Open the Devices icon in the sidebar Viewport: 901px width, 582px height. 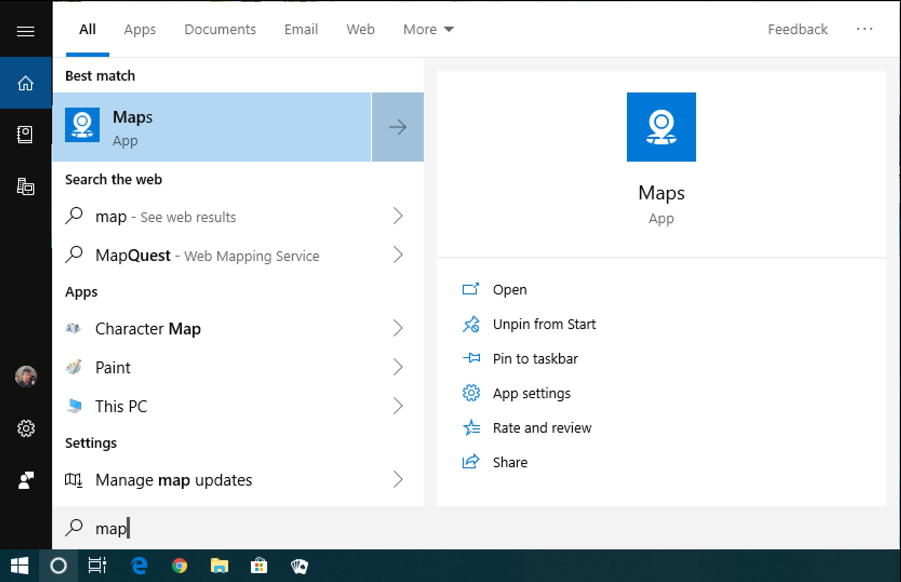tap(25, 187)
